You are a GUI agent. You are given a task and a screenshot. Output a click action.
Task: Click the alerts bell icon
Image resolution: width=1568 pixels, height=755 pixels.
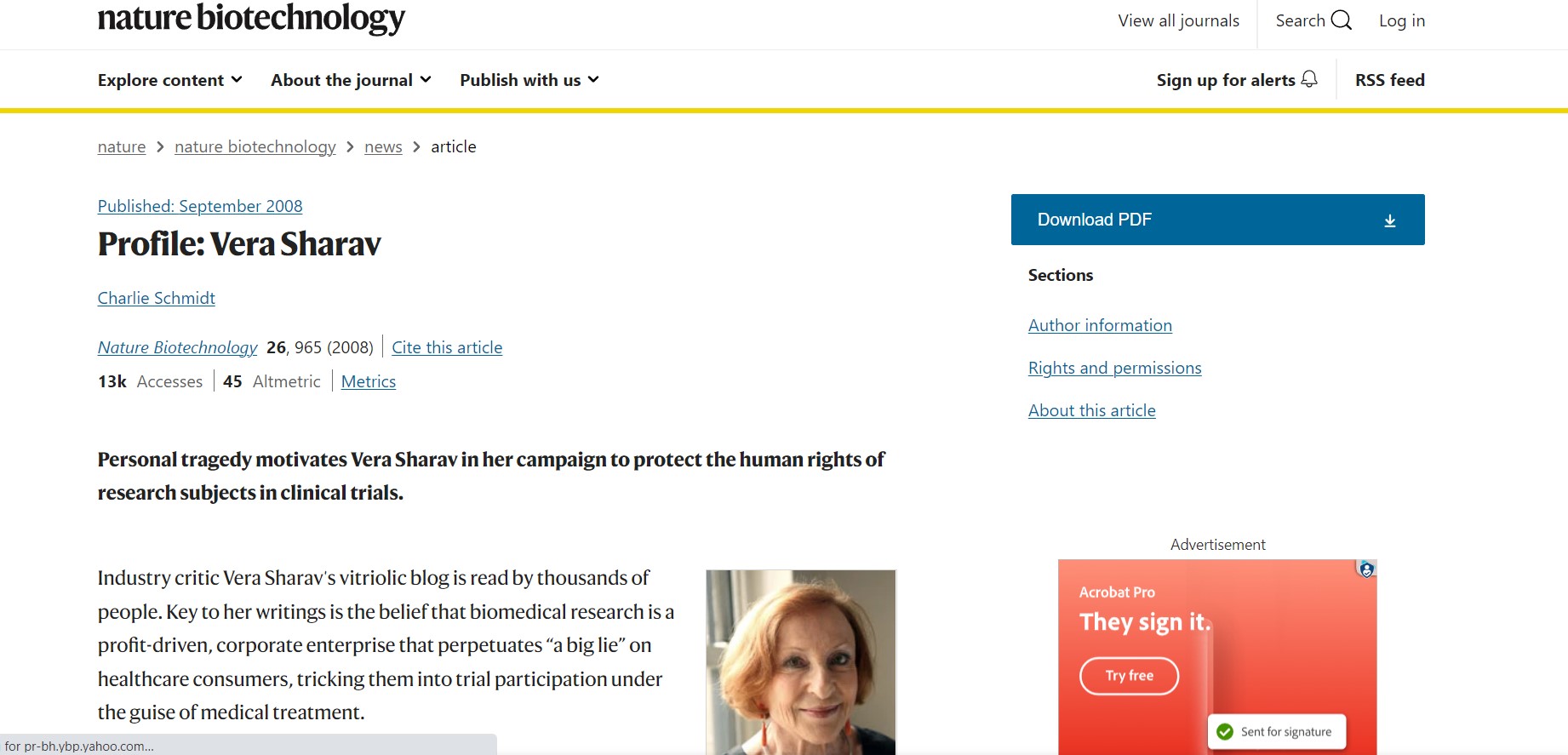pos(1309,79)
